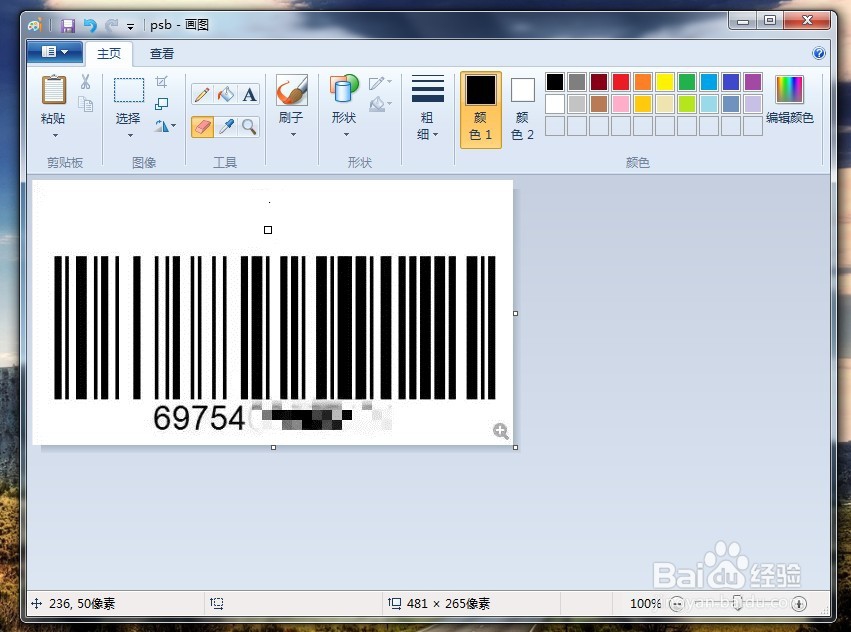Click the canvas size 481 × 265 readout
Viewport: 851px width, 632px height.
pyautogui.click(x=448, y=603)
